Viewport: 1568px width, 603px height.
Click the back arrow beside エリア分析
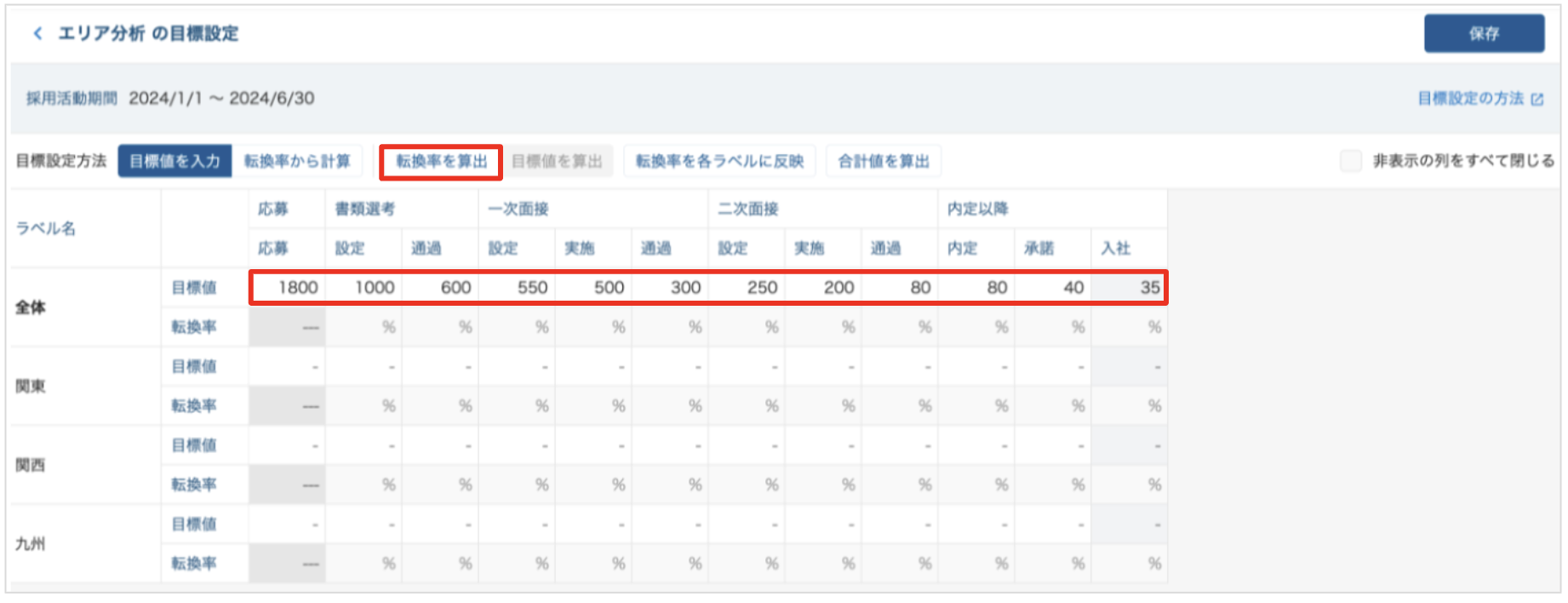37,33
